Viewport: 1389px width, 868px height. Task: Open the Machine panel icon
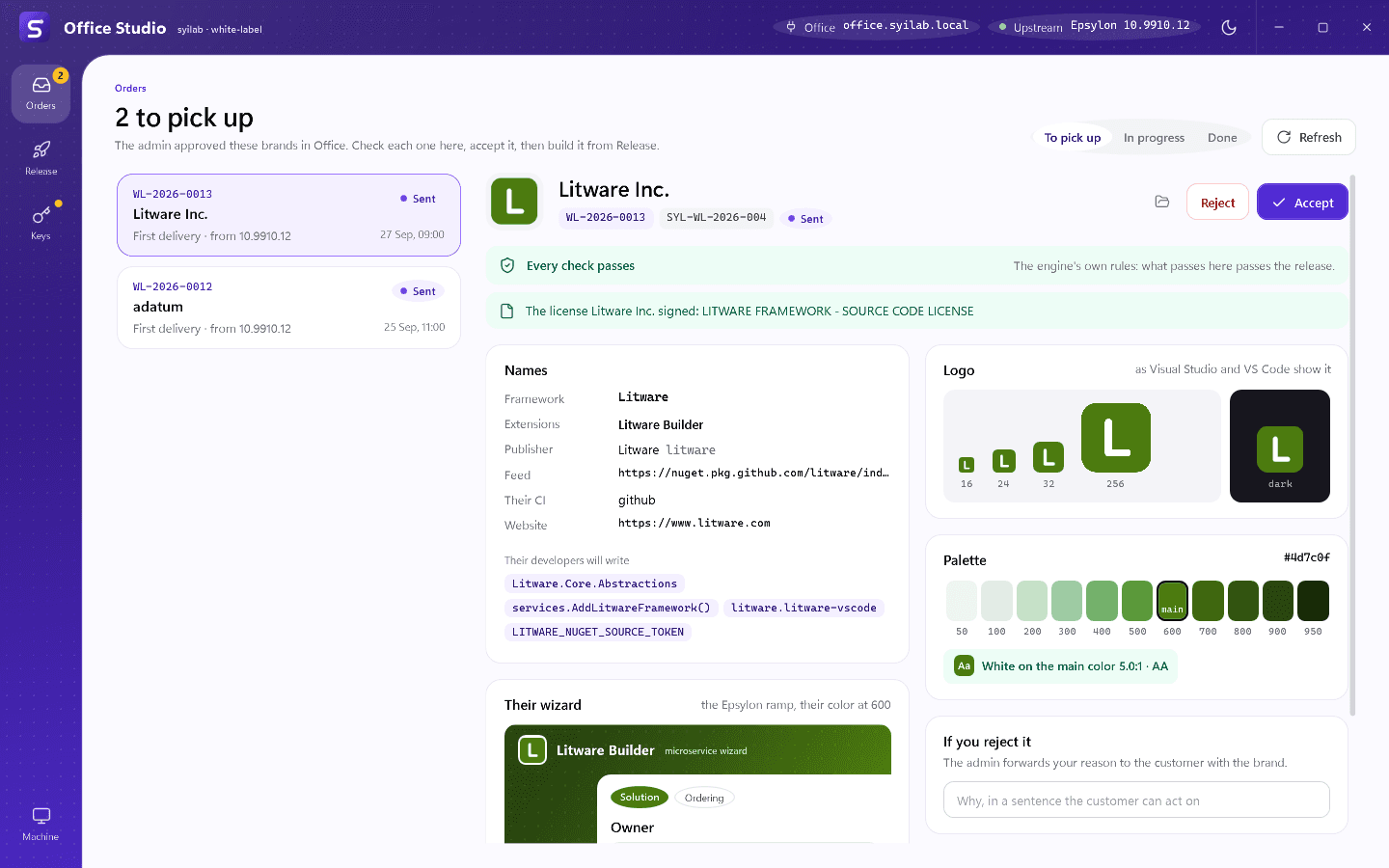pos(41,816)
